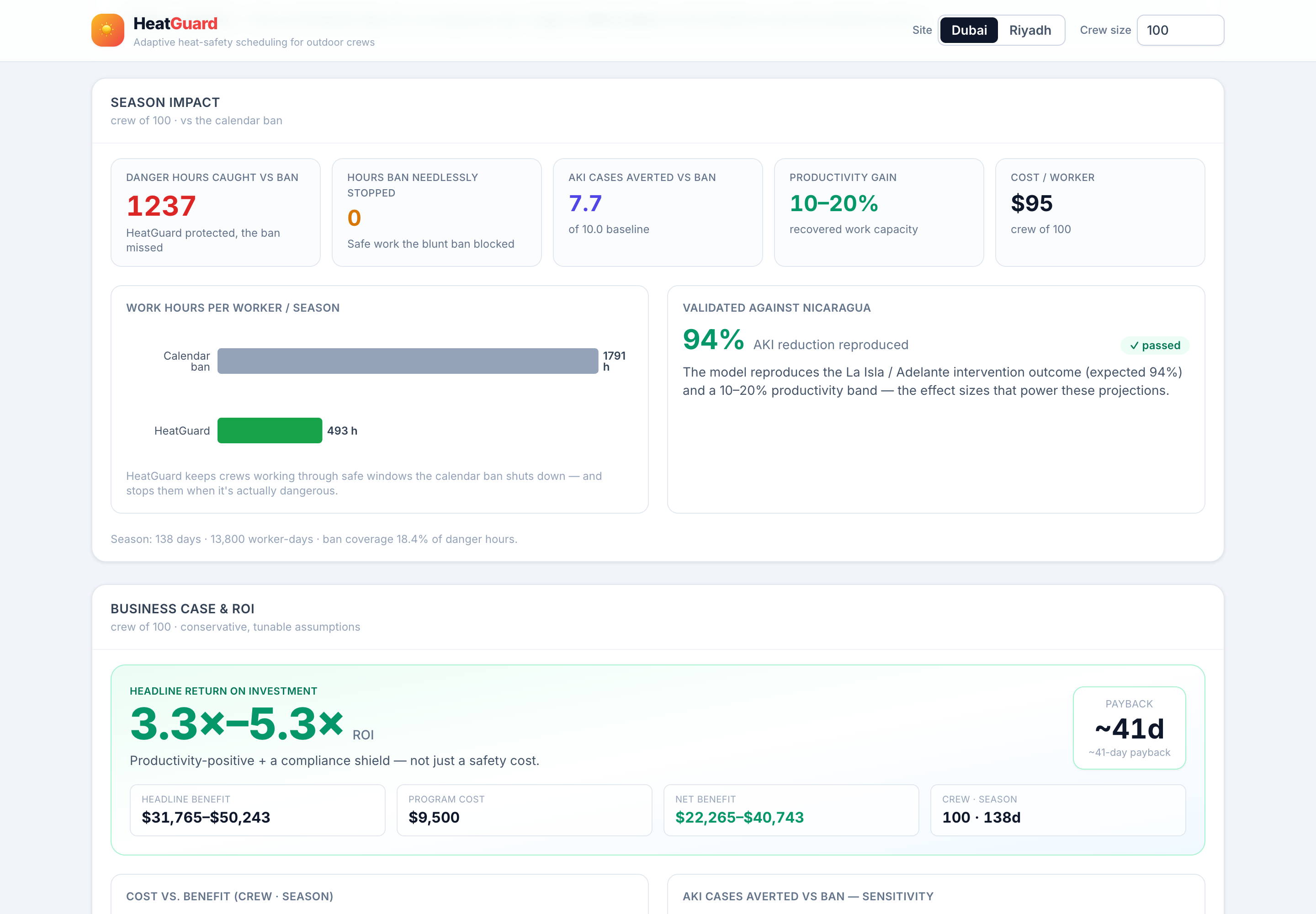Click the Business Case & ROI heading
This screenshot has height=914, width=1316.
(x=183, y=609)
